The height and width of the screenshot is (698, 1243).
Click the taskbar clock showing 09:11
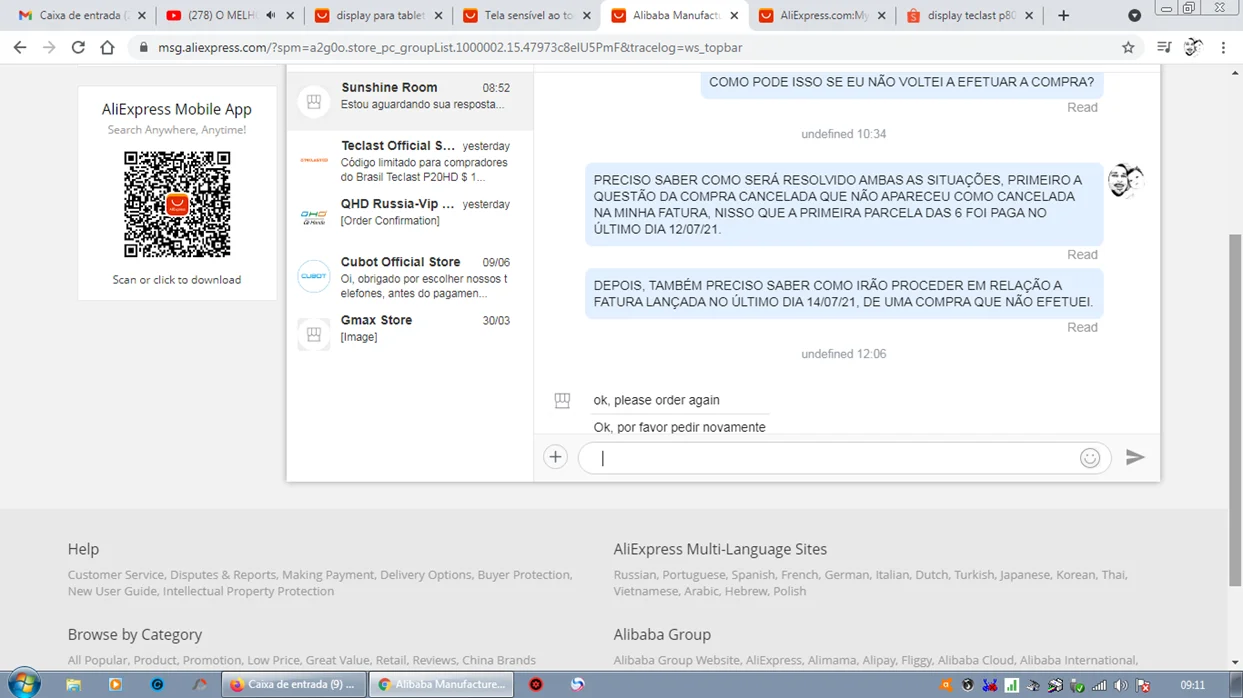click(x=1192, y=686)
